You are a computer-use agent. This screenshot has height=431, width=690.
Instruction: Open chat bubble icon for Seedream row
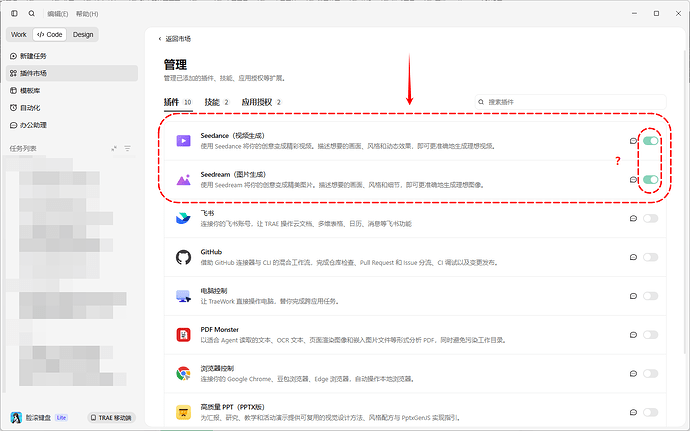pyautogui.click(x=633, y=180)
